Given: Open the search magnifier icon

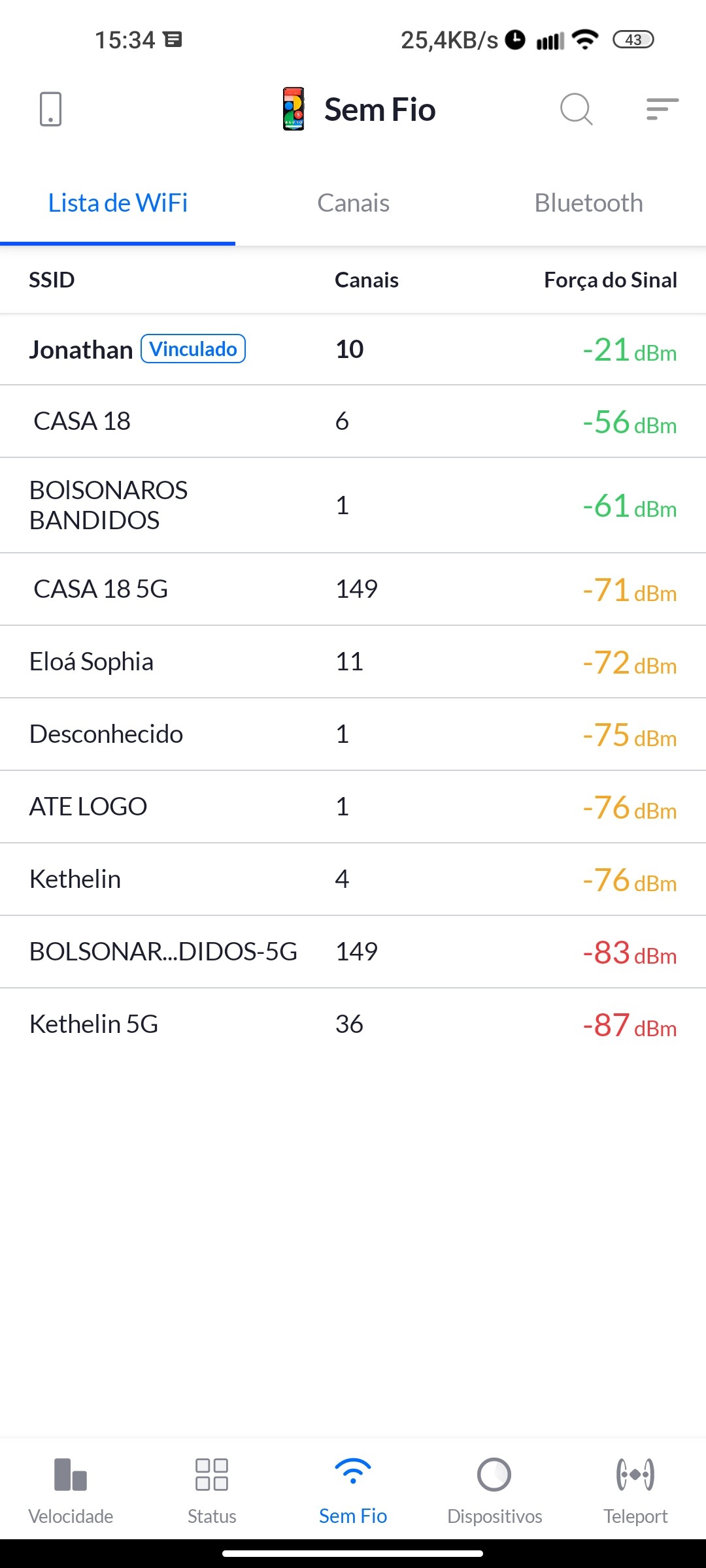Looking at the screenshot, I should click(576, 108).
